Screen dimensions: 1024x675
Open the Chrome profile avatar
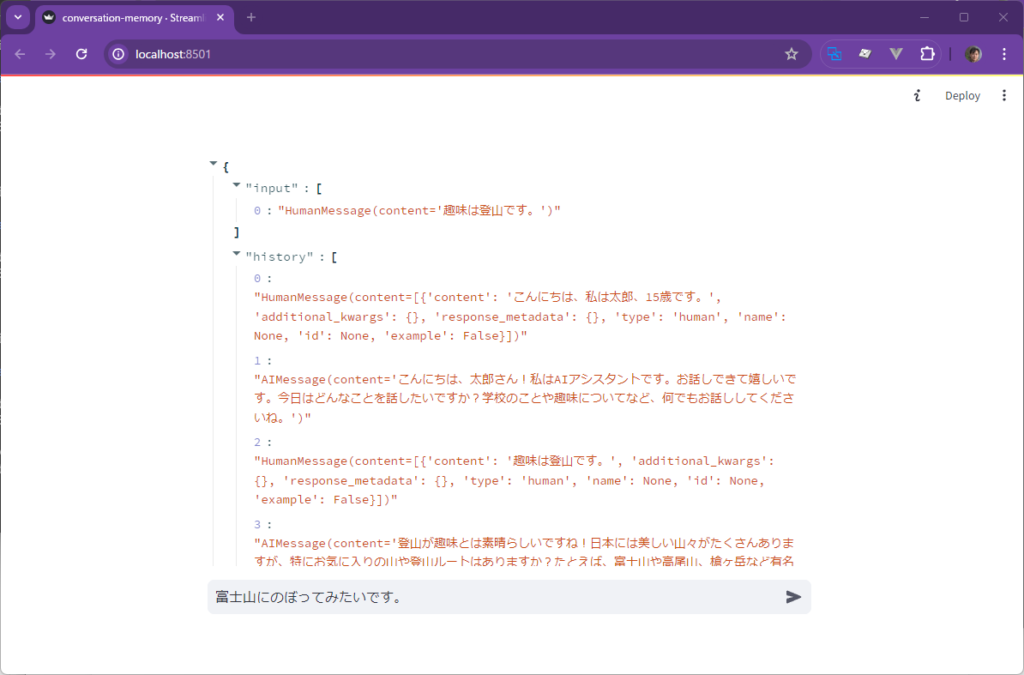[x=973, y=54]
